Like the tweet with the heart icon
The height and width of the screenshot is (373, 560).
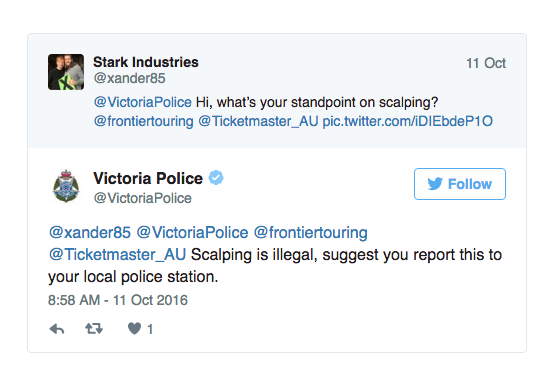pyautogui.click(x=135, y=328)
